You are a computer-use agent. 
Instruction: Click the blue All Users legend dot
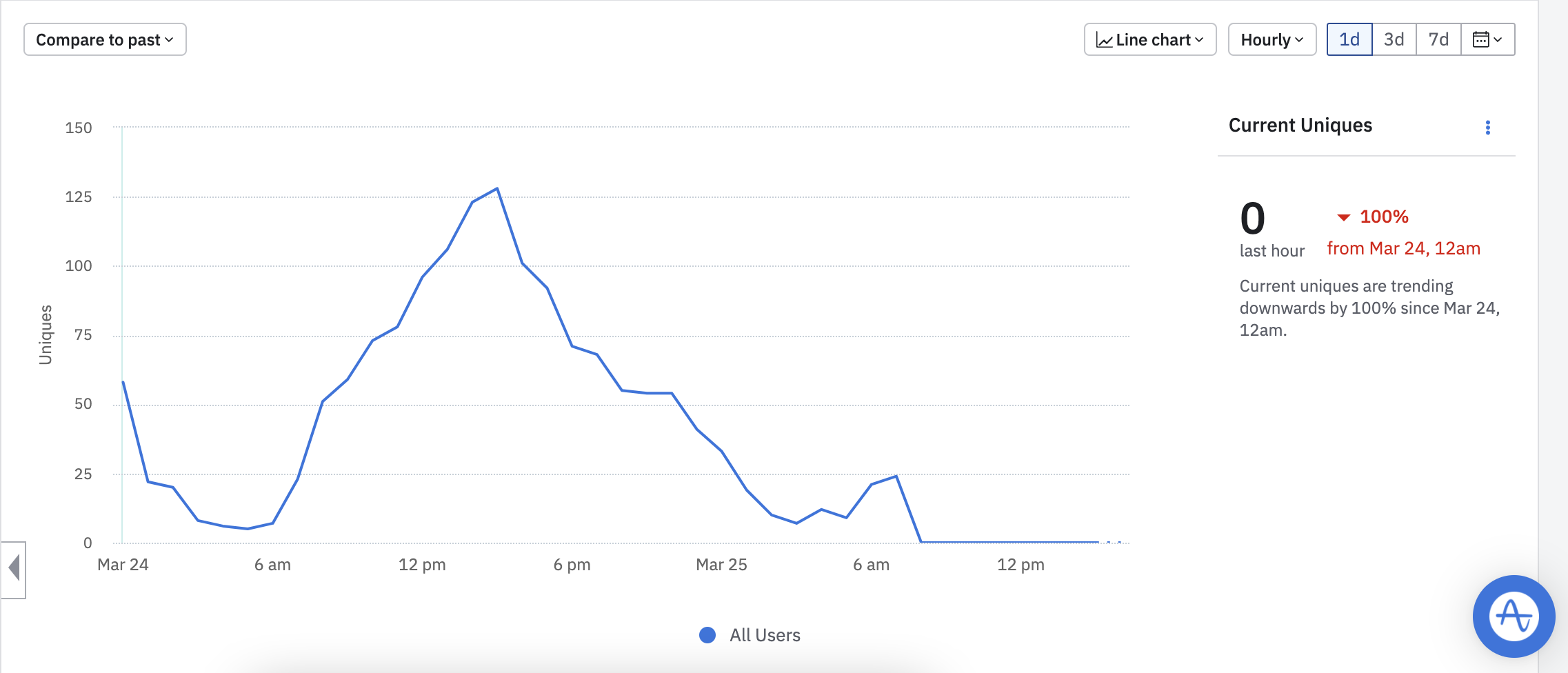[707, 635]
